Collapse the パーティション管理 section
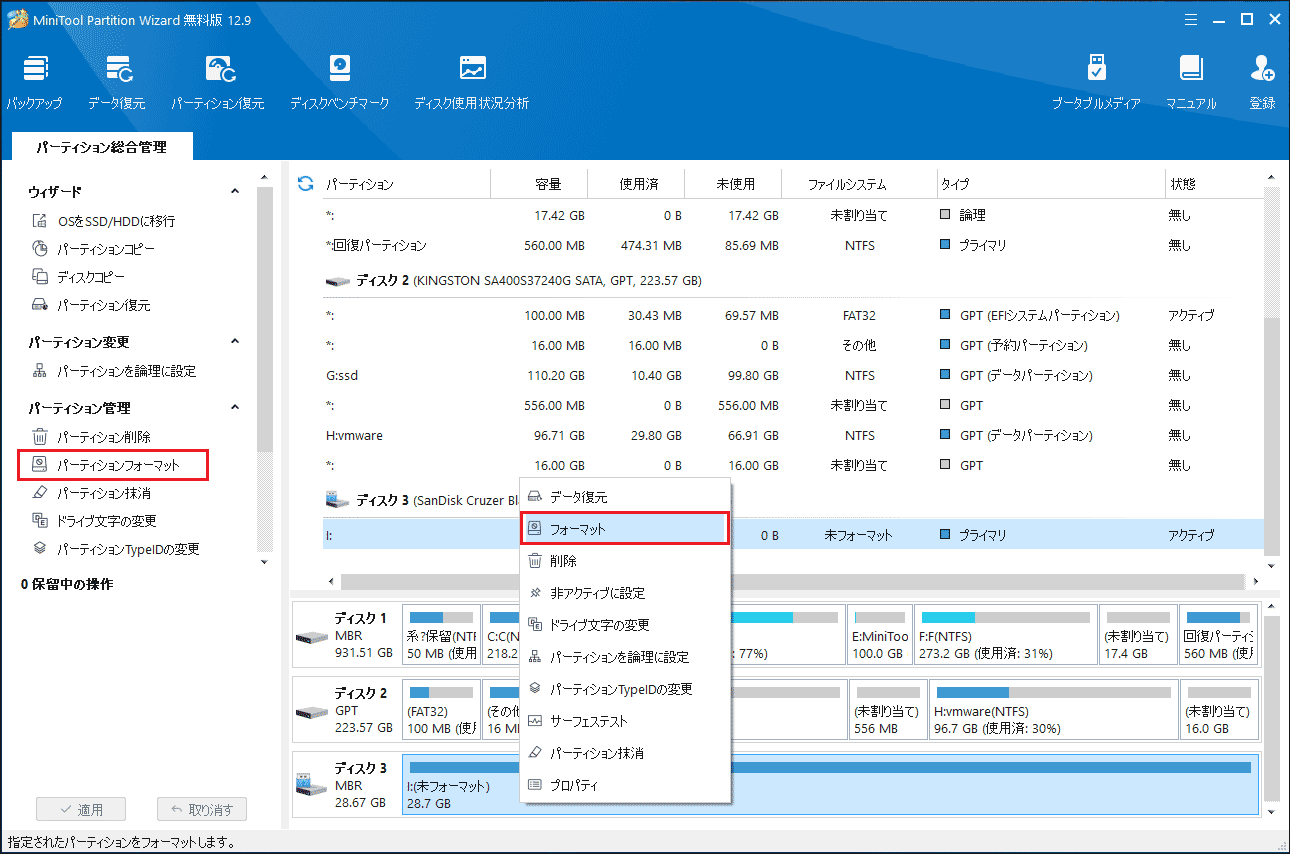 [x=235, y=407]
